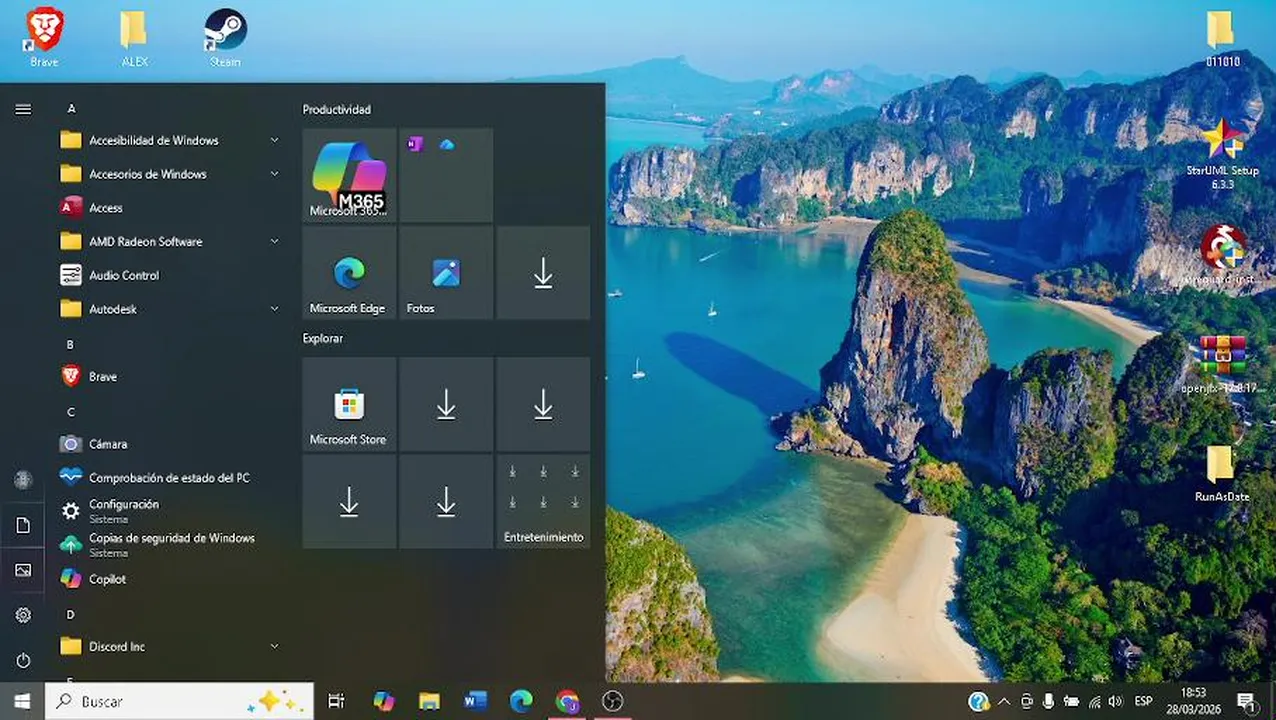Click download tile below Microsoft Store
This screenshot has width=1276, height=720.
[349, 501]
